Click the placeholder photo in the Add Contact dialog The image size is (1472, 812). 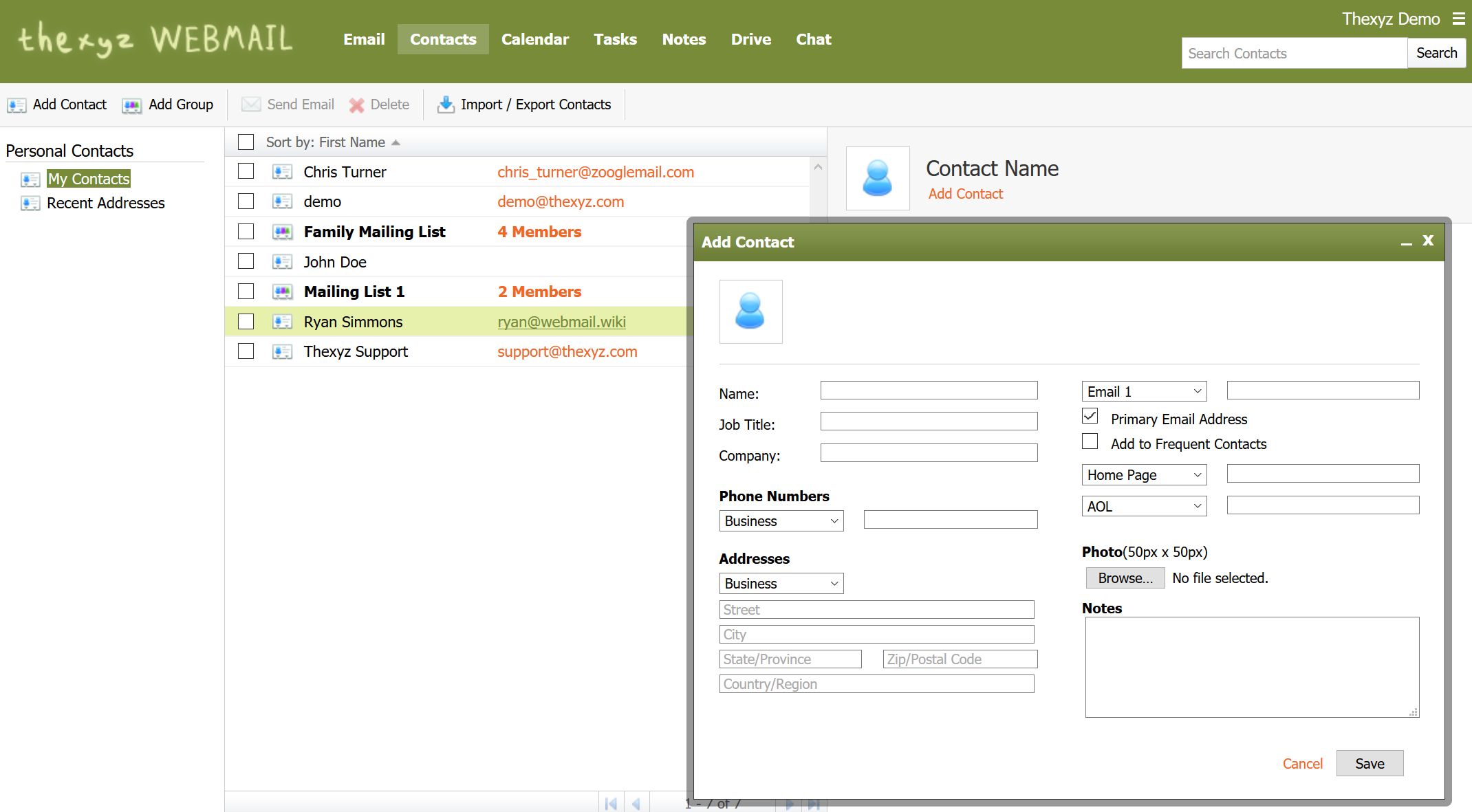pos(750,311)
